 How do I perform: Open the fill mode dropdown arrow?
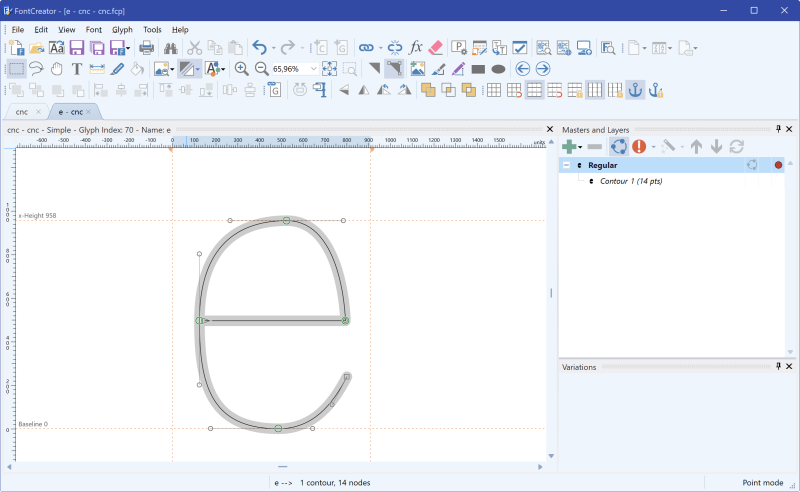tap(197, 68)
